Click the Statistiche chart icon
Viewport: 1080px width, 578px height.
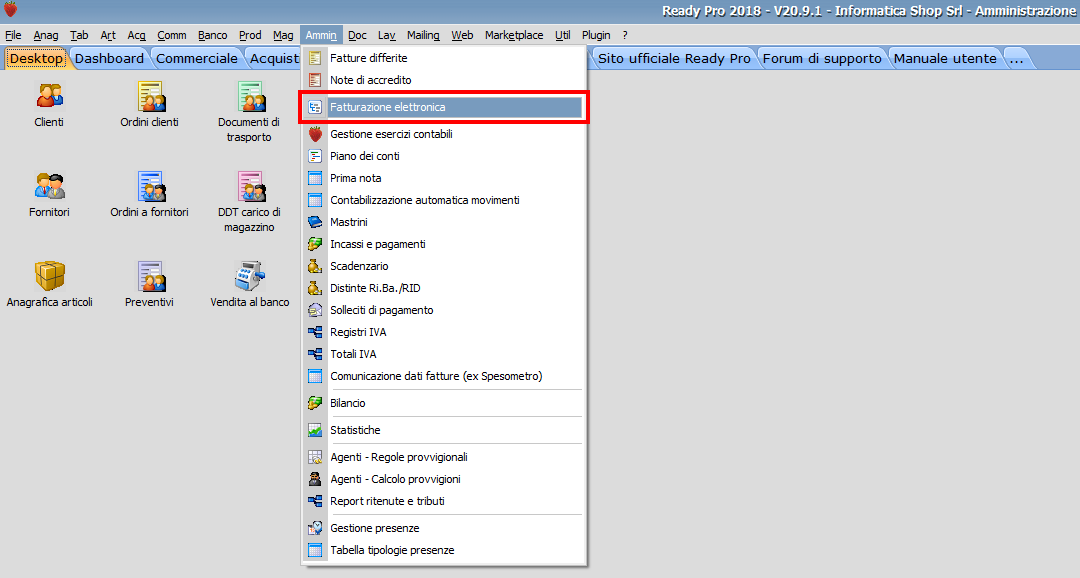coord(315,430)
